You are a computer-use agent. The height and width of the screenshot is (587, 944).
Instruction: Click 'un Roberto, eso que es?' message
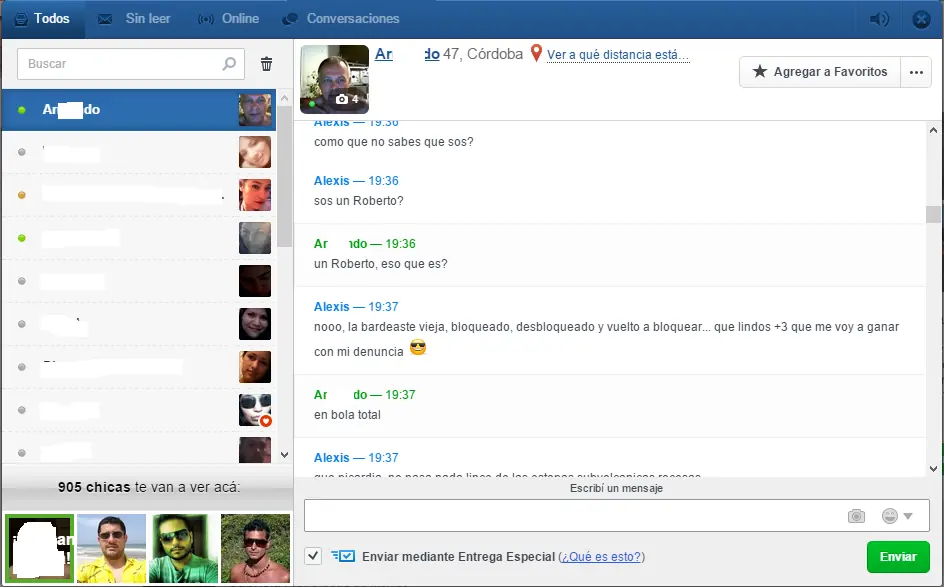point(380,264)
